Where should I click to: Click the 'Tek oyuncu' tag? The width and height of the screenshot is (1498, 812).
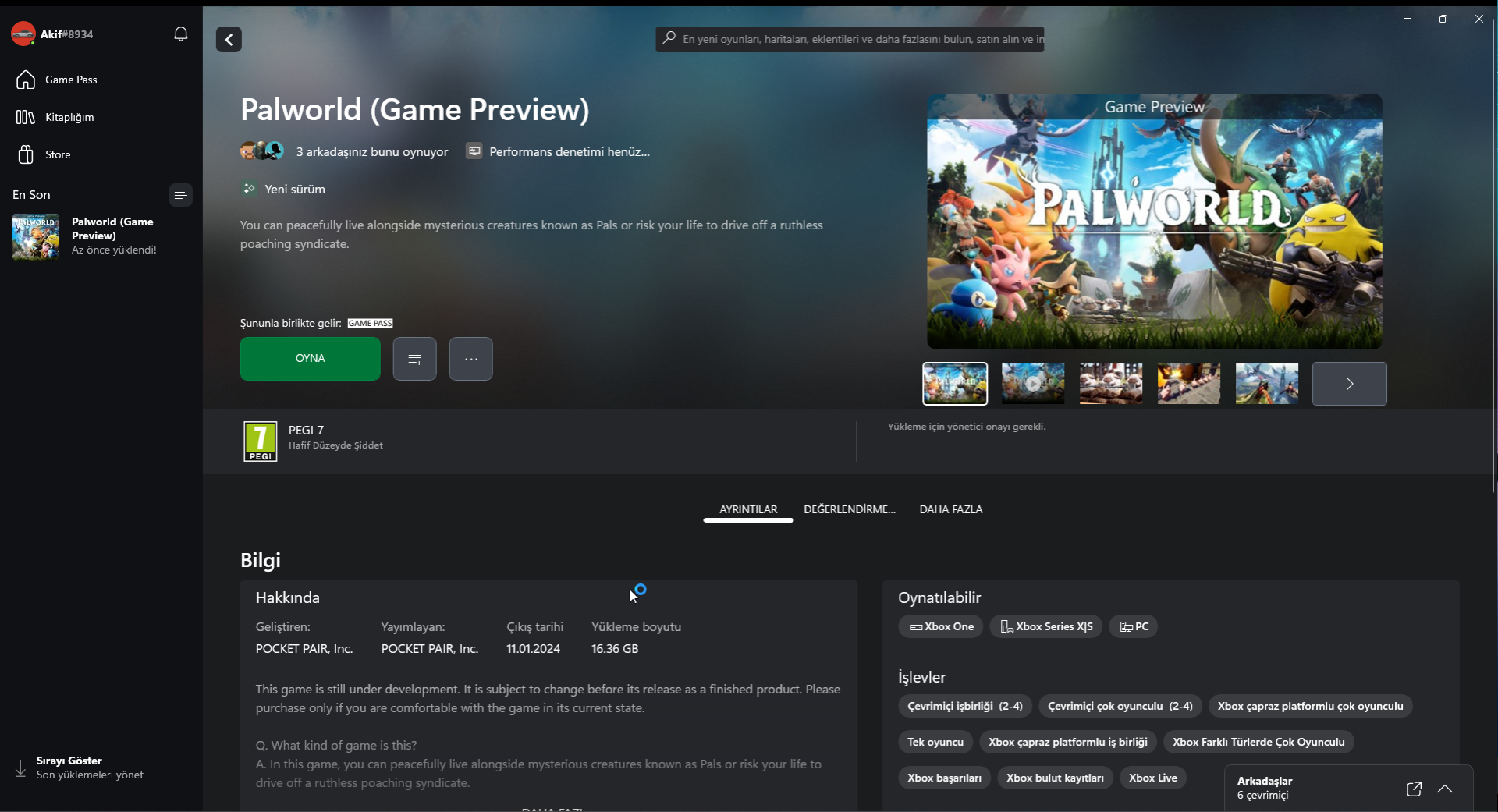(935, 742)
